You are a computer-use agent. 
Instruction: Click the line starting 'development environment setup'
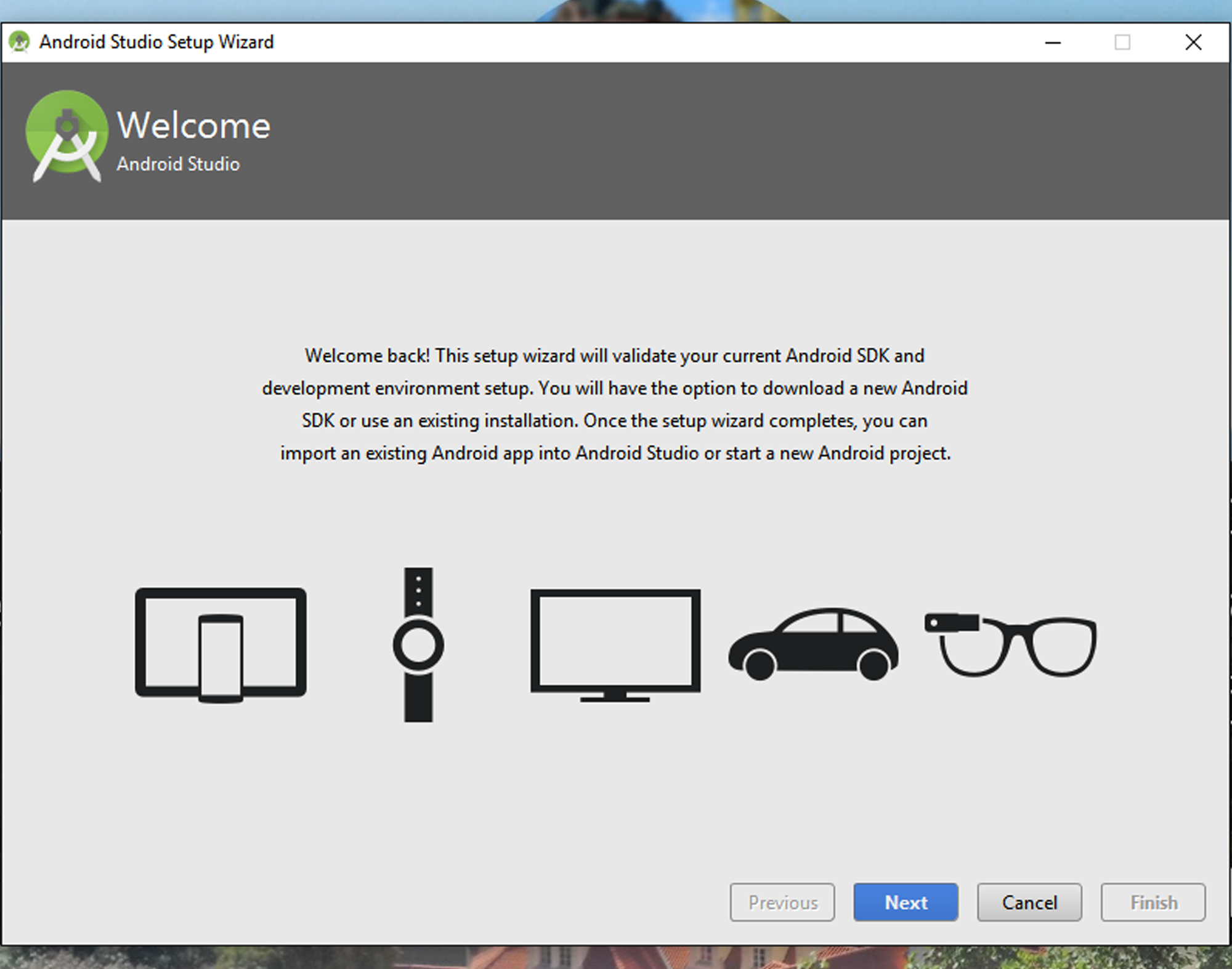click(x=615, y=388)
